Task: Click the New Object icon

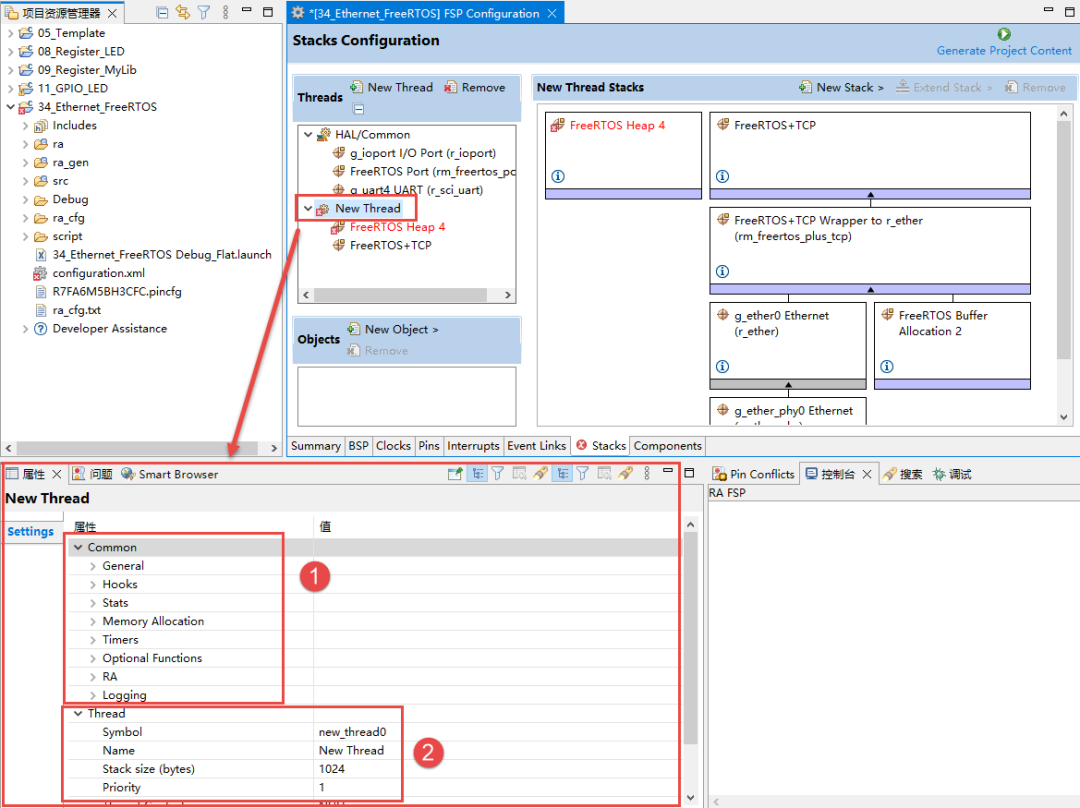Action: click(x=353, y=329)
